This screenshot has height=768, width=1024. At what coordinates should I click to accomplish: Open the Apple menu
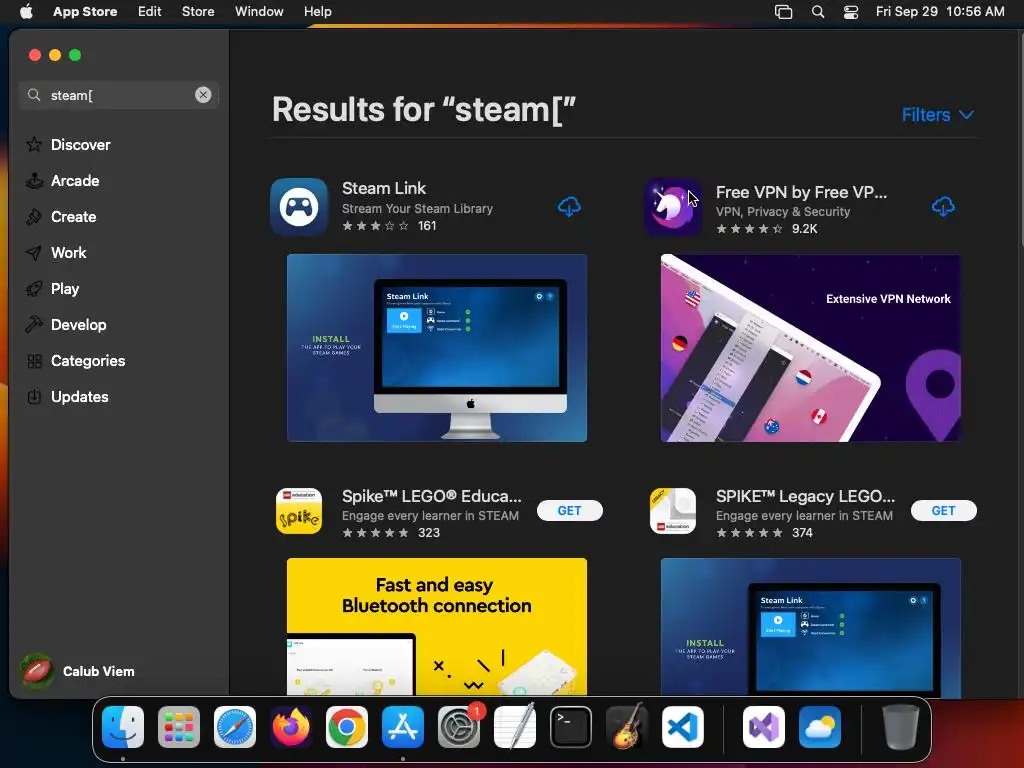coord(26,11)
